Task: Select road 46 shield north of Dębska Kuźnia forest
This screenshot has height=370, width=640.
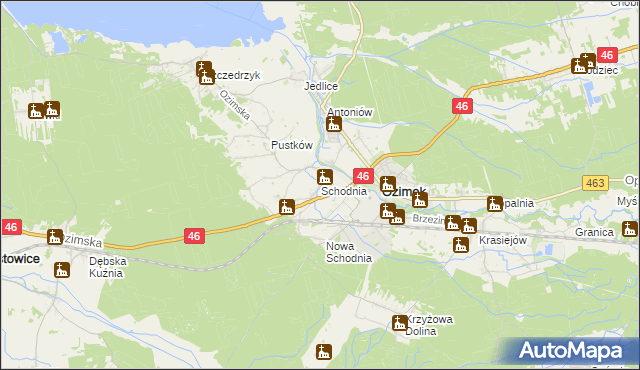Action: point(194,236)
